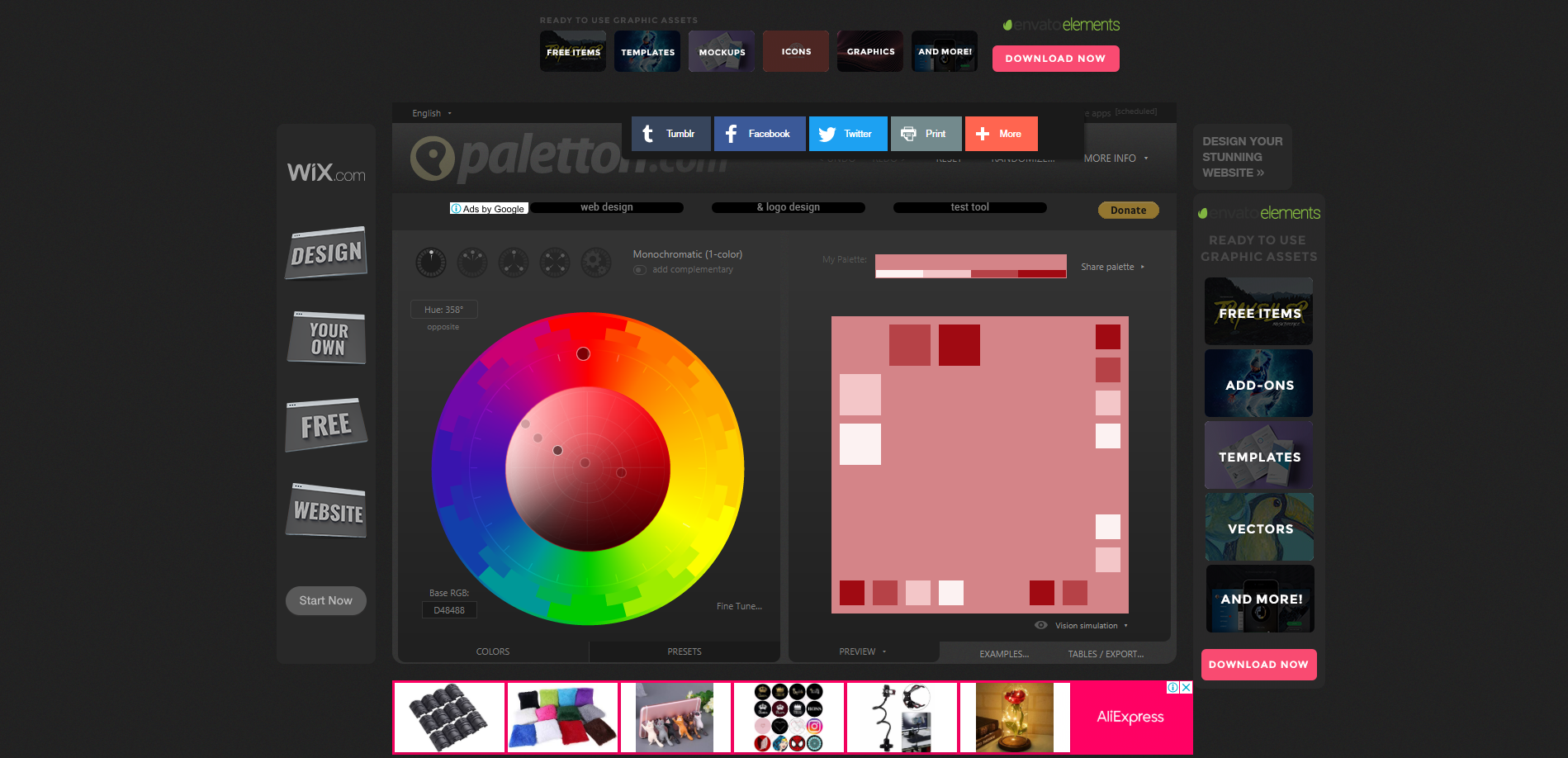Toggle Vision simulation eye option

[x=1041, y=626]
